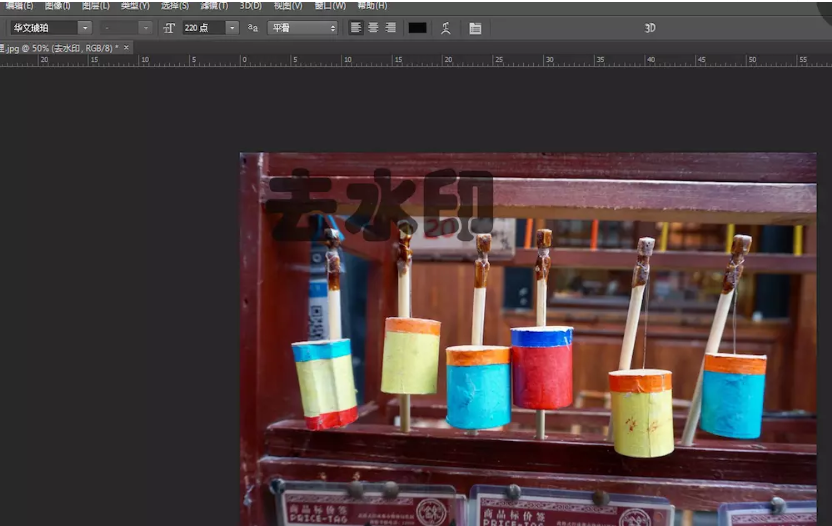Image resolution: width=832 pixels, height=526 pixels.
Task: Click the 3D button in options bar
Action: click(x=650, y=28)
